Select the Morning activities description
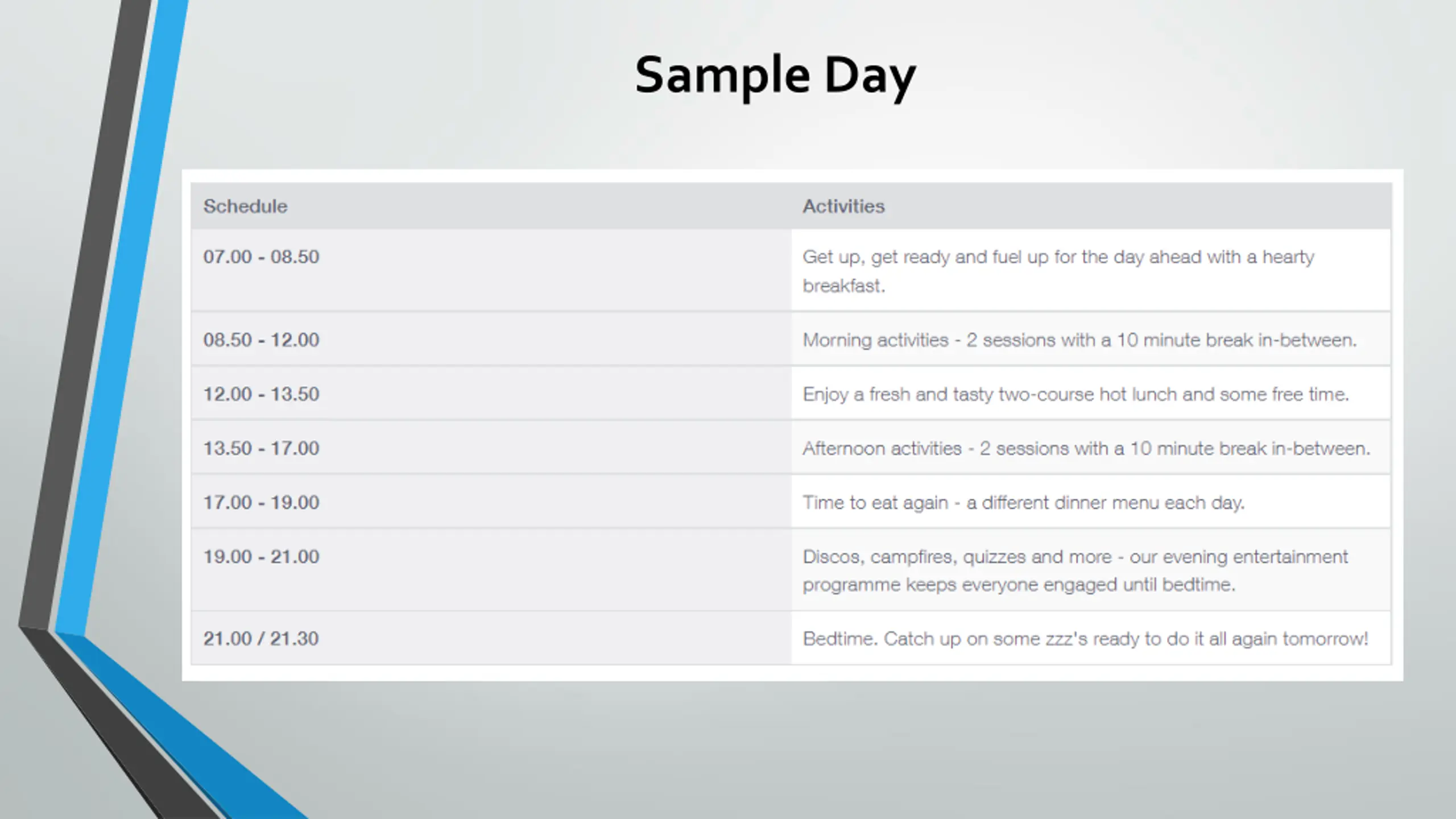The height and width of the screenshot is (819, 1456). tap(1079, 340)
